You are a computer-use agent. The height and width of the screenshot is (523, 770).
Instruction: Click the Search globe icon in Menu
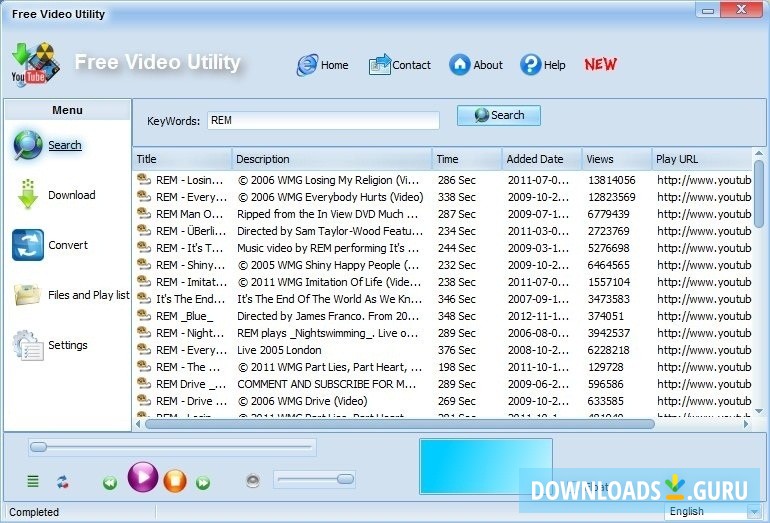28,145
